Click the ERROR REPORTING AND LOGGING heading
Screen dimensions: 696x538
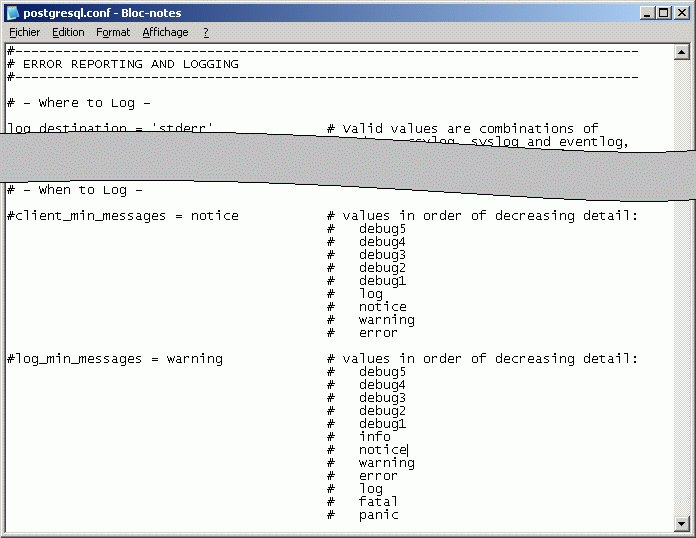130,64
